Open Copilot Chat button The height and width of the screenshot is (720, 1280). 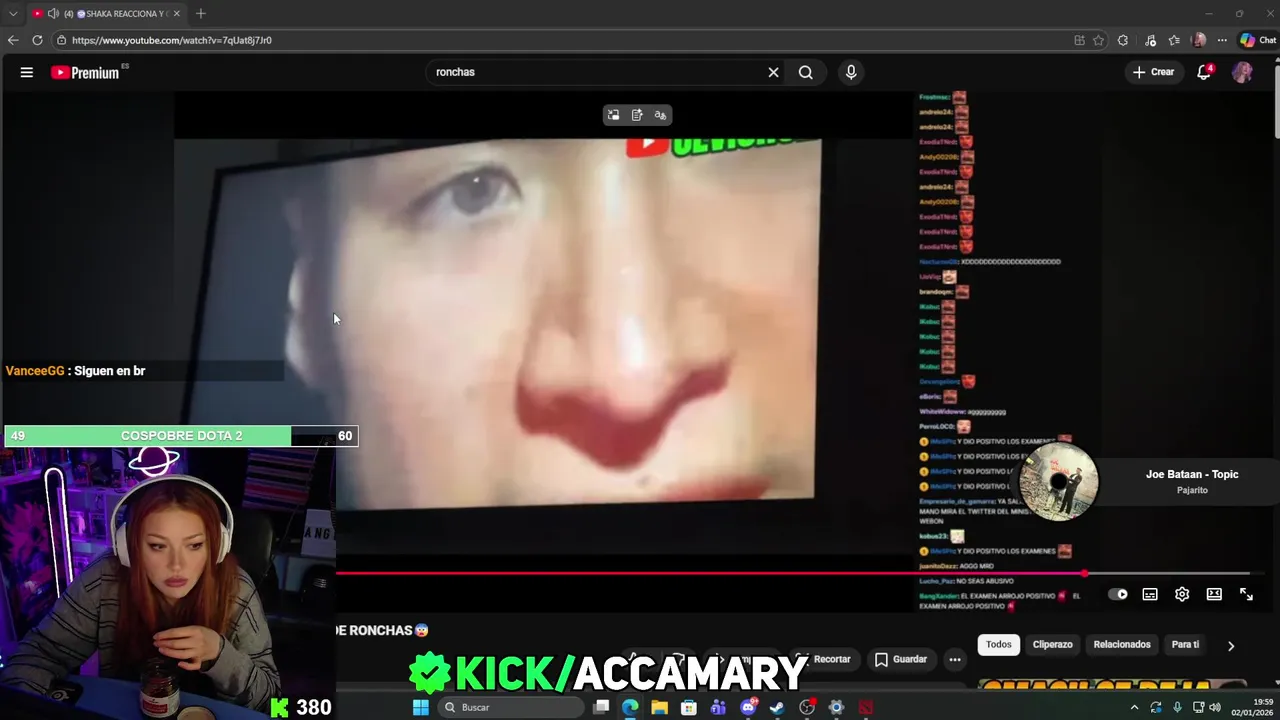[x=1258, y=40]
